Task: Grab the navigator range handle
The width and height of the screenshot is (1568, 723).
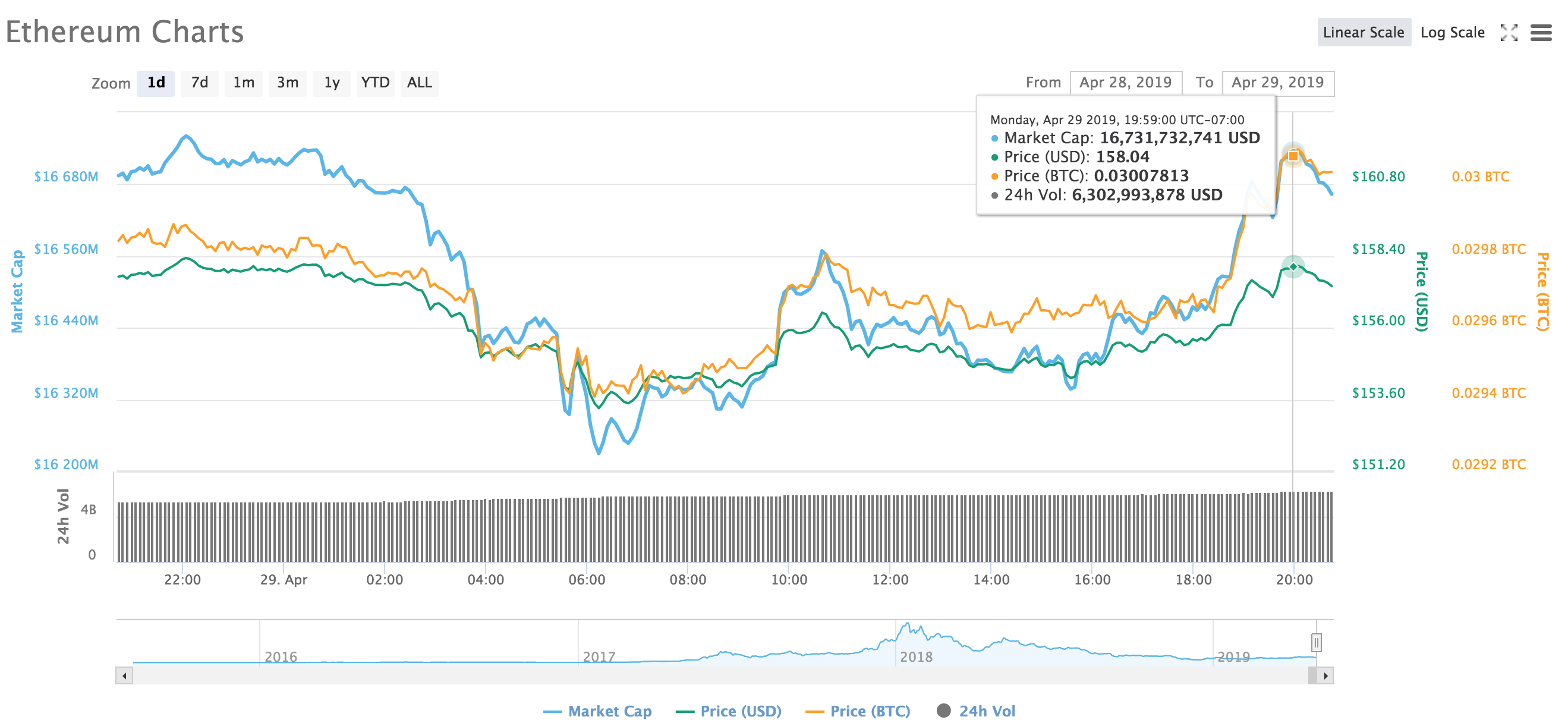Action: click(1316, 642)
